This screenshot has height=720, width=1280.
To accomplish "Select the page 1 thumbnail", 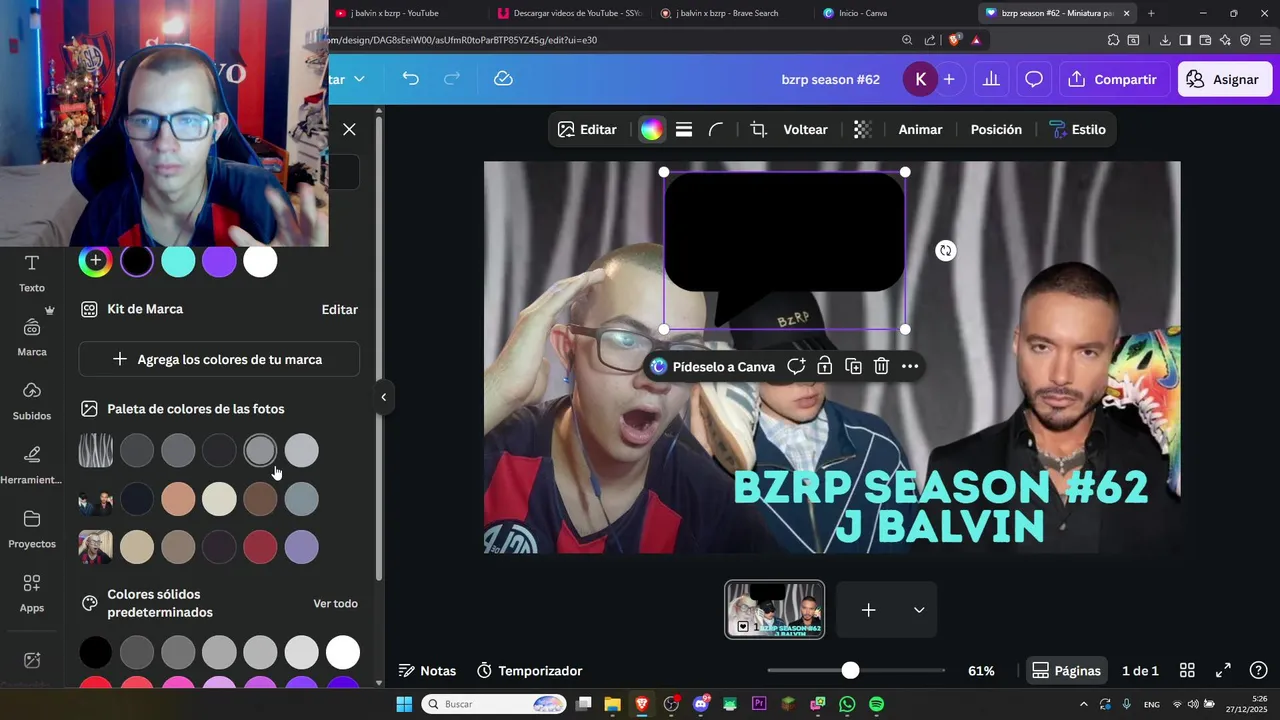I will (x=775, y=609).
